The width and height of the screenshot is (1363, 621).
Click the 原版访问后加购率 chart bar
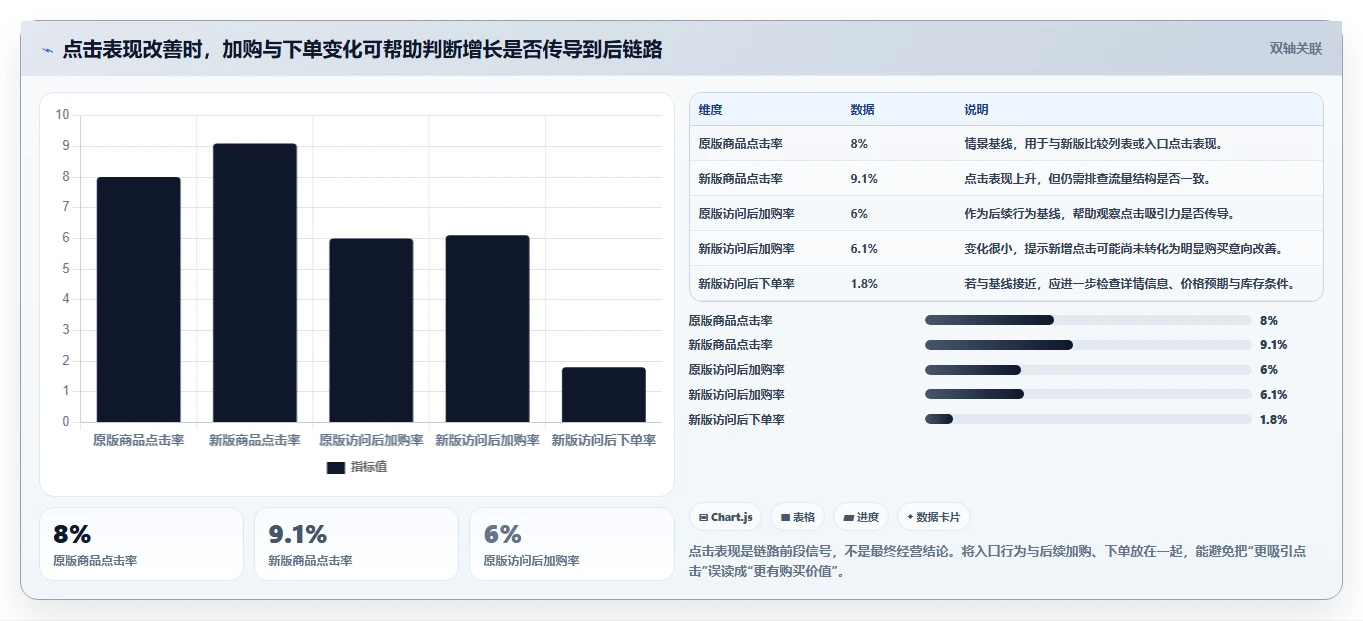pyautogui.click(x=371, y=330)
